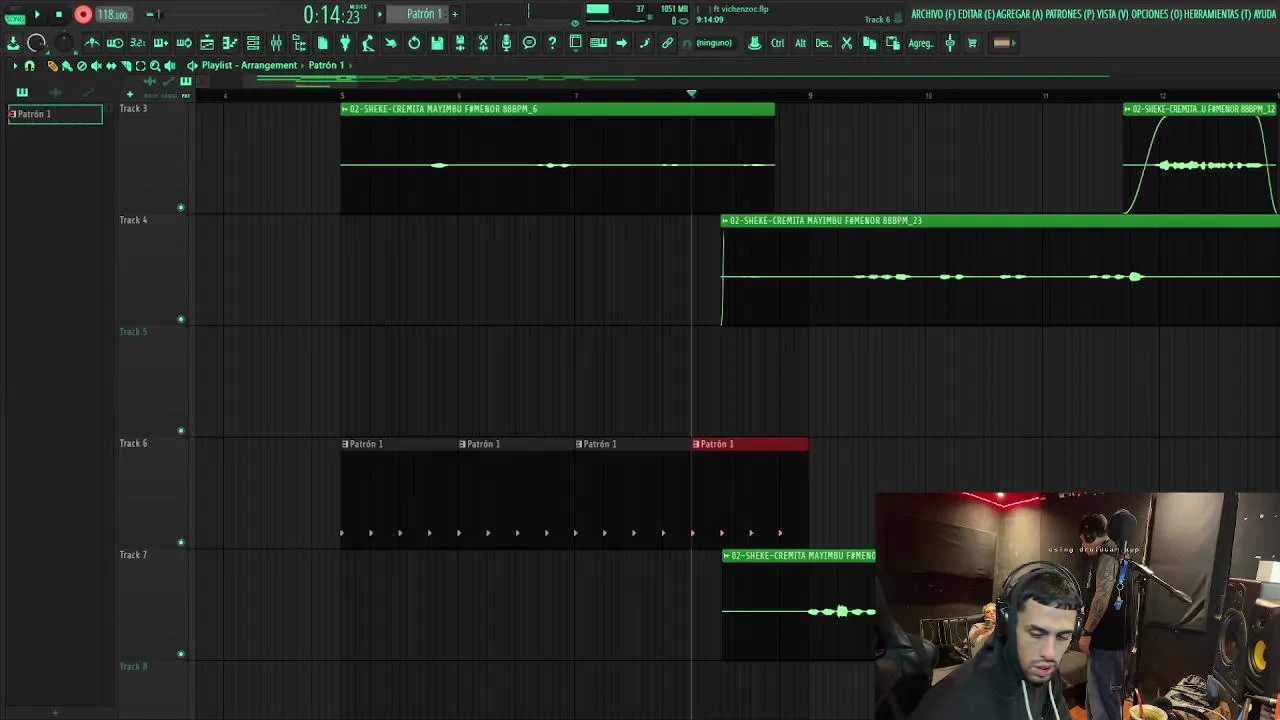Open EDITAR (E) menu

click(976, 14)
